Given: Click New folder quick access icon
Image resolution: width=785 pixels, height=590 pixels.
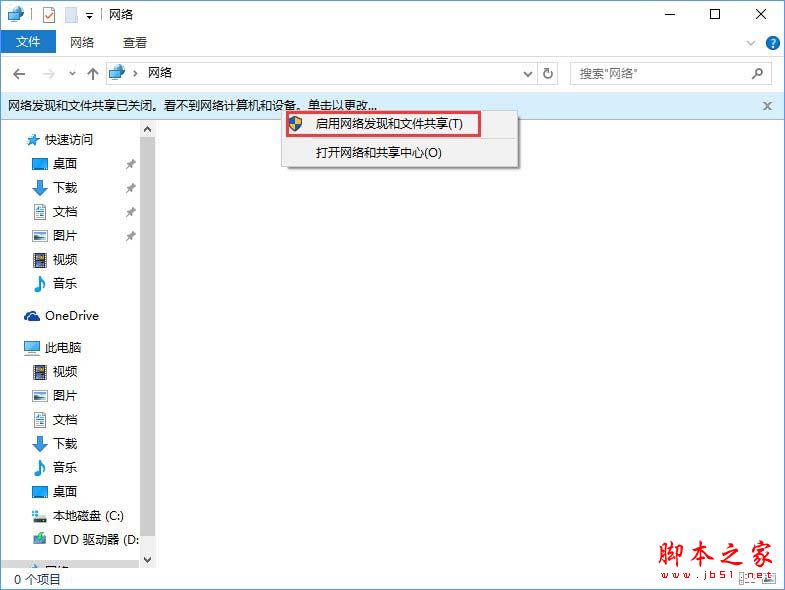Looking at the screenshot, I should 72,15.
